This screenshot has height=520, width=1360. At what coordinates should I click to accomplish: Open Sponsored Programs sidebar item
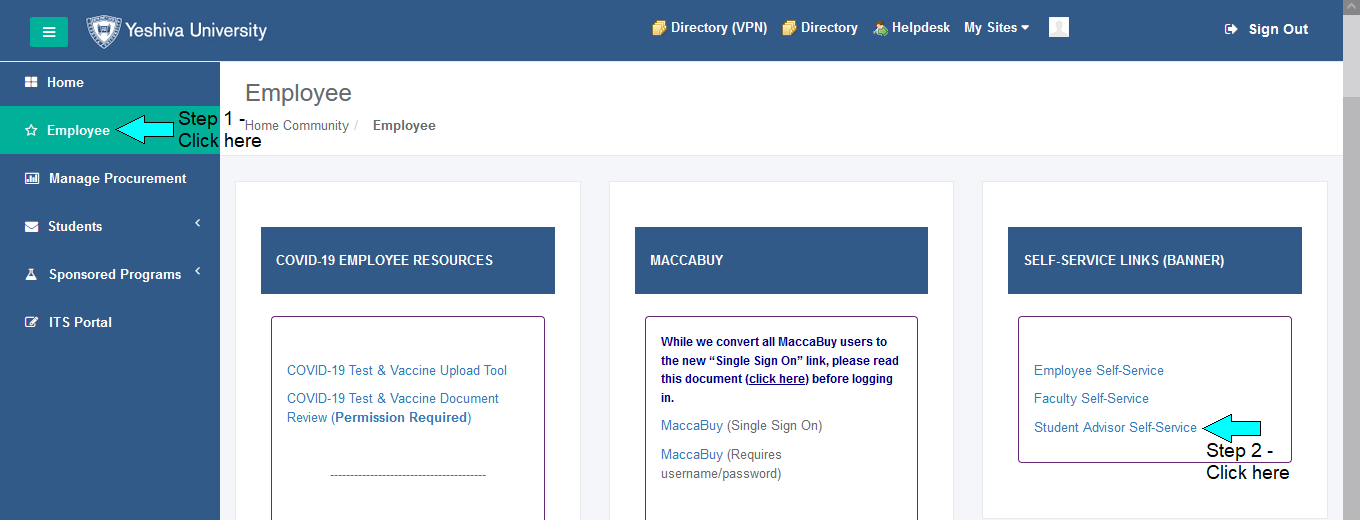click(110, 274)
